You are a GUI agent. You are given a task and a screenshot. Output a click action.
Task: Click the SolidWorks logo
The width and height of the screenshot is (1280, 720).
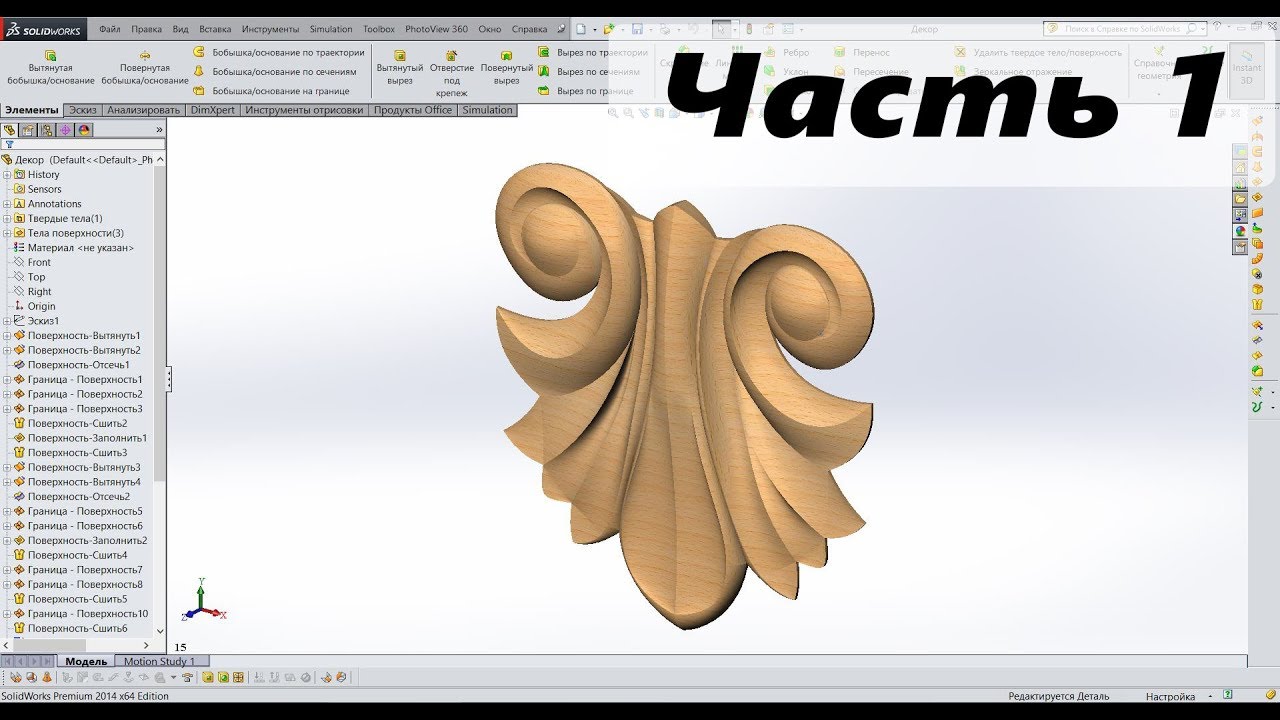pos(45,30)
